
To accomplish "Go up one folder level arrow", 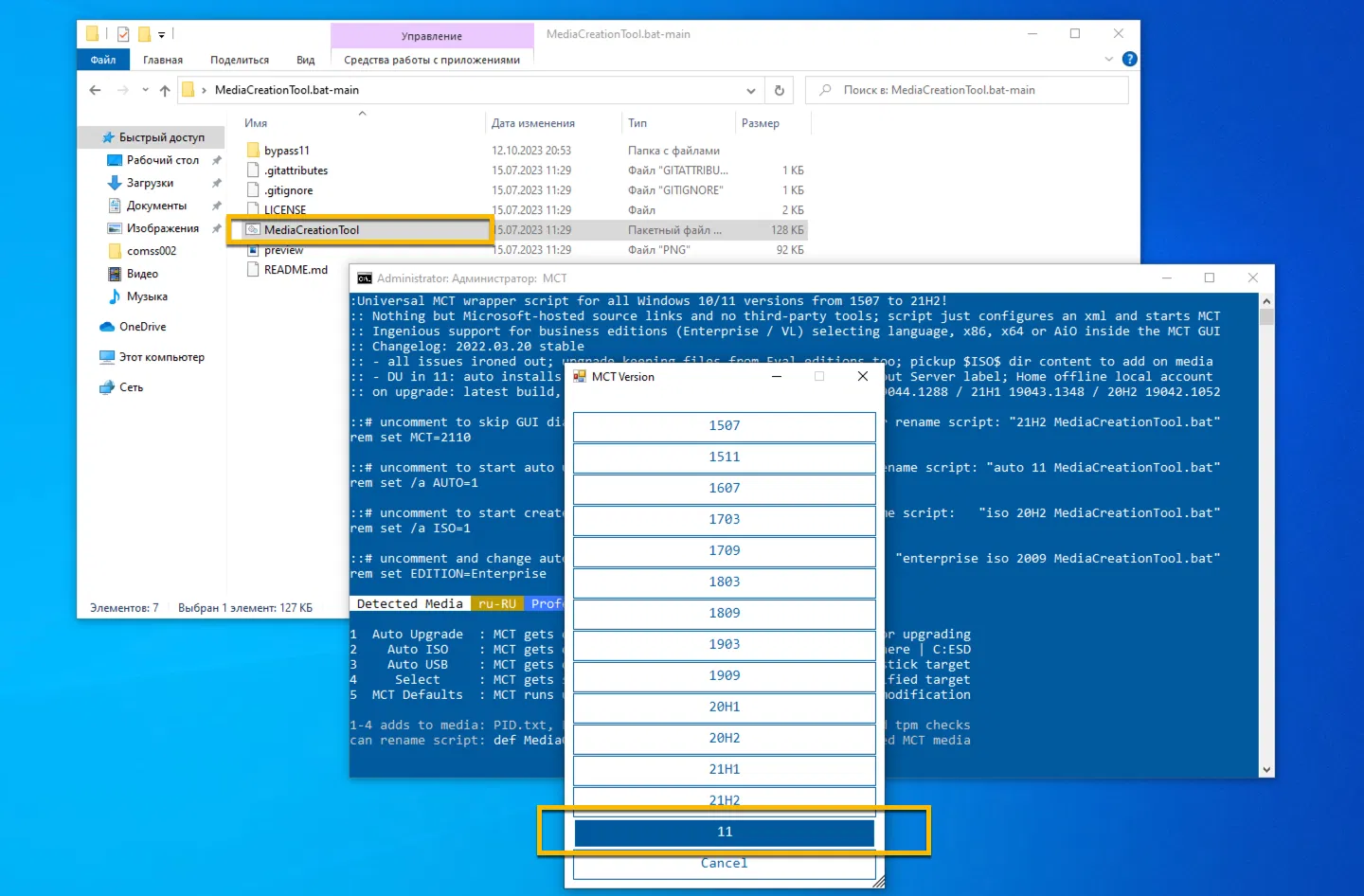I will (x=165, y=90).
